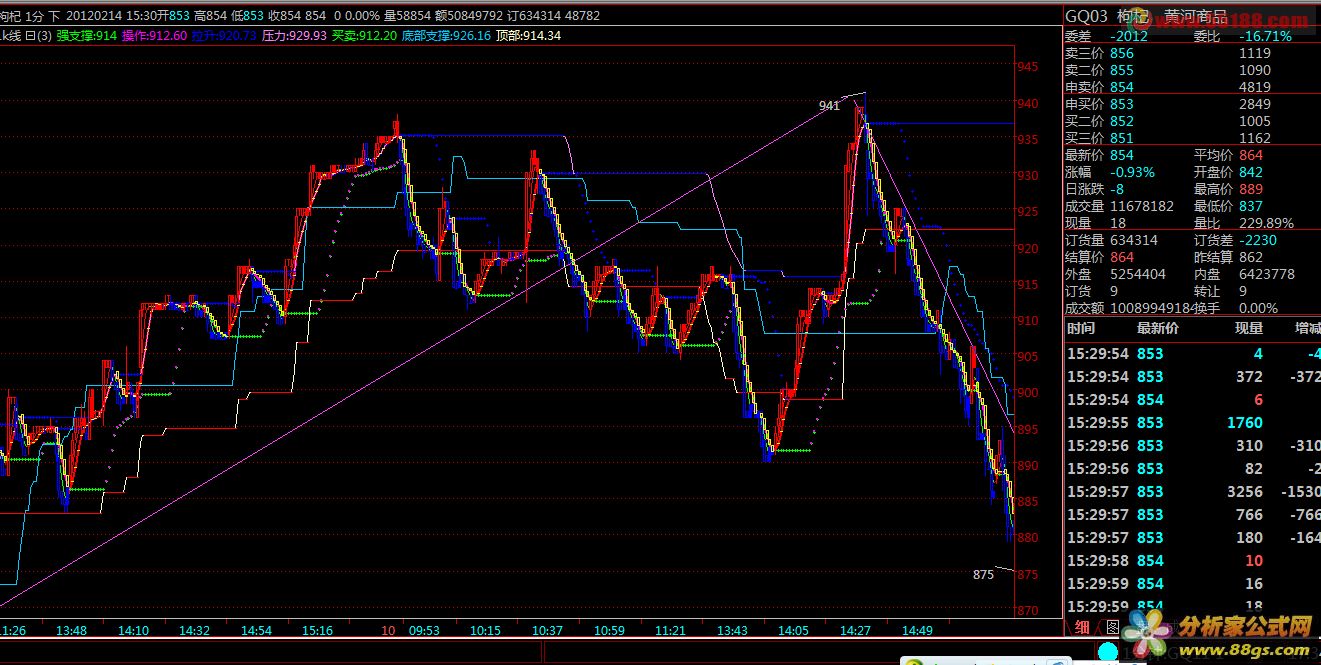
Task: Click the 压力:929.93 indicator label
Action: coord(294,35)
